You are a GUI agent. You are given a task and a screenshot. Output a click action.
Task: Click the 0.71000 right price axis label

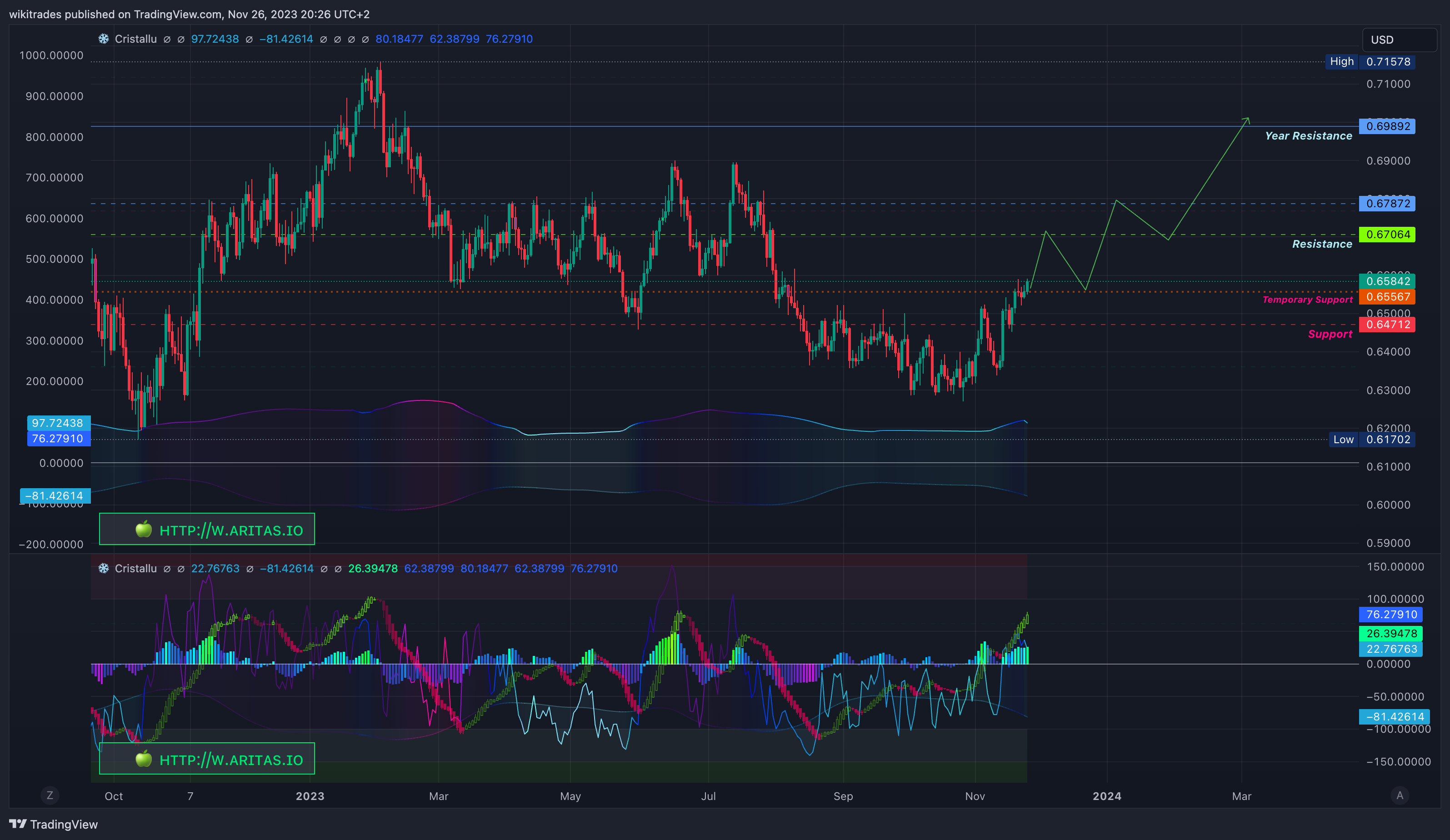[x=1389, y=84]
